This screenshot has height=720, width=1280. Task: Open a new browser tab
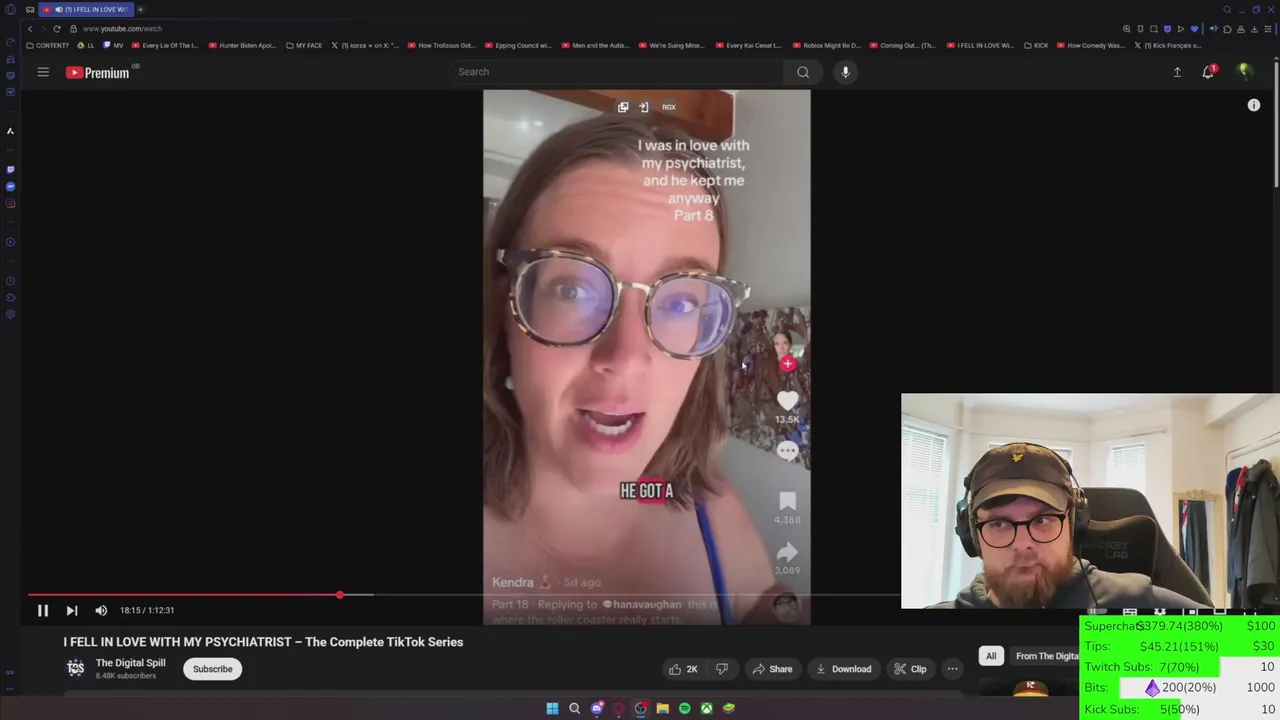(x=140, y=9)
